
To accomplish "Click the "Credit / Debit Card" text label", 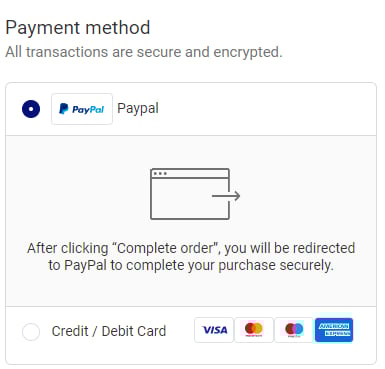I will tap(109, 331).
